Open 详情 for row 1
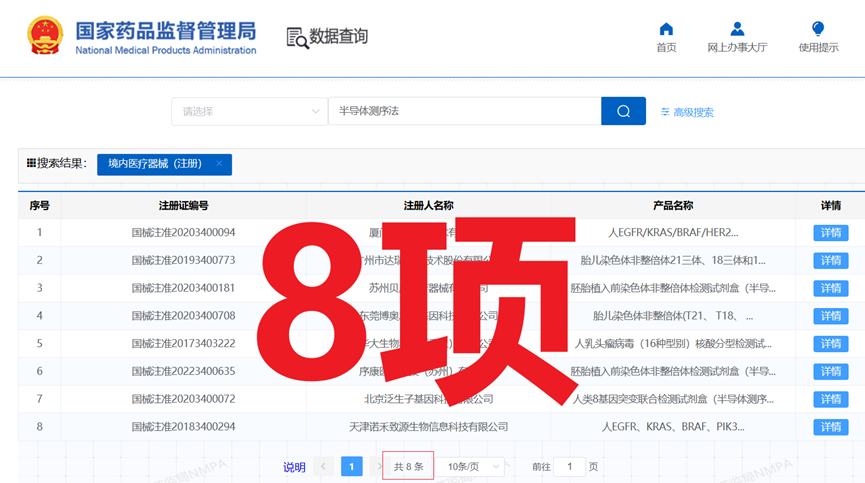The height and width of the screenshot is (483, 865). point(830,233)
